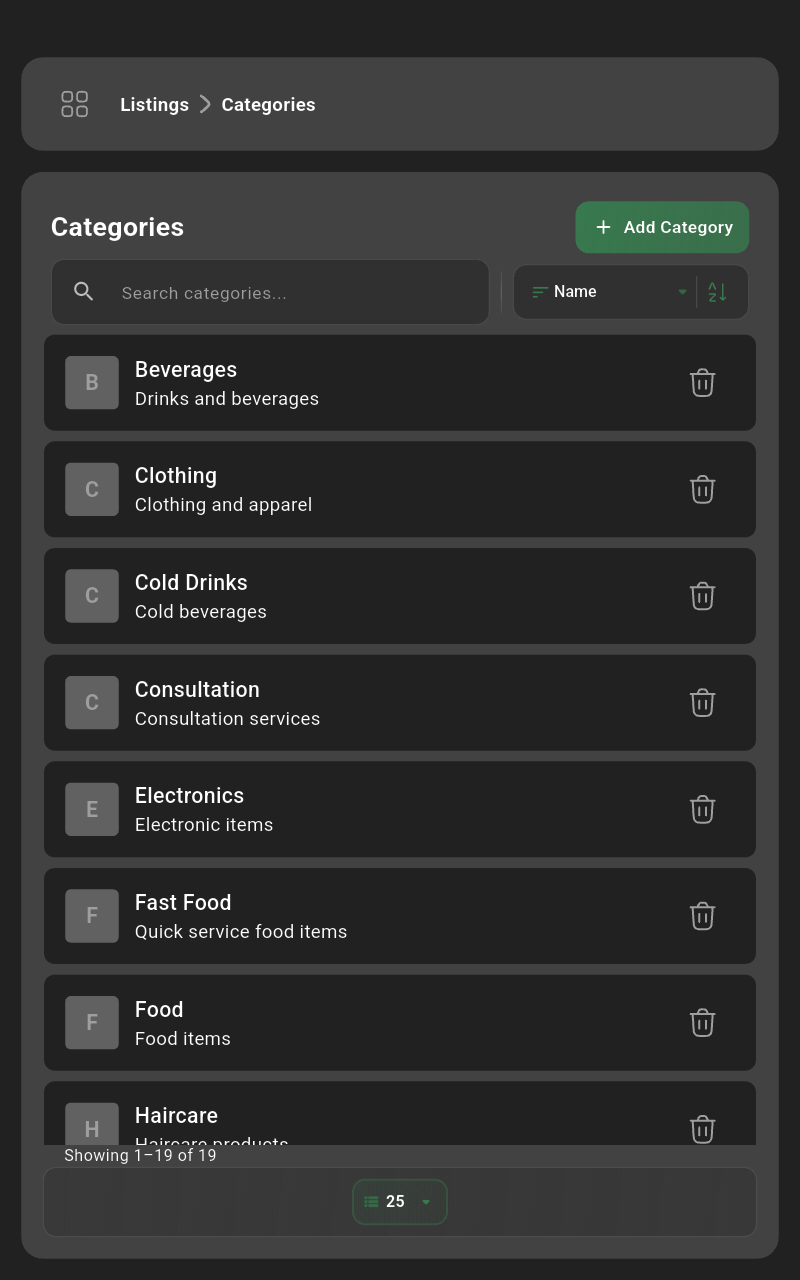Click the search magnifier icon
800x1280 pixels.
[x=84, y=291]
